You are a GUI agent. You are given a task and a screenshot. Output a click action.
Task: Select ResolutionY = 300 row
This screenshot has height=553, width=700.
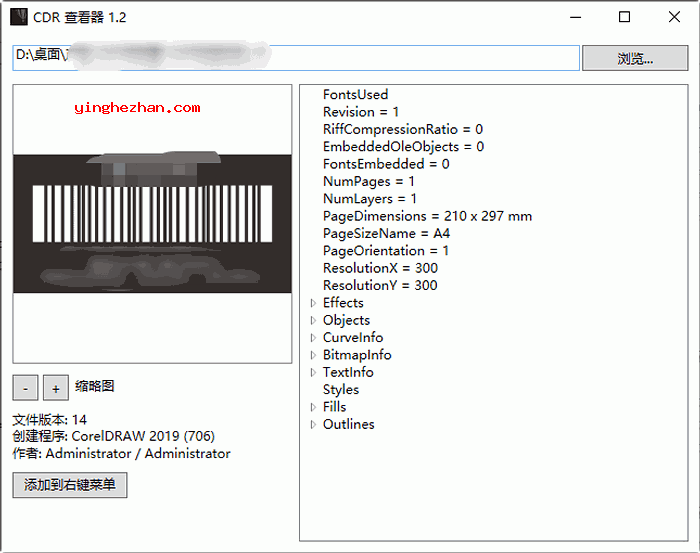pos(380,286)
